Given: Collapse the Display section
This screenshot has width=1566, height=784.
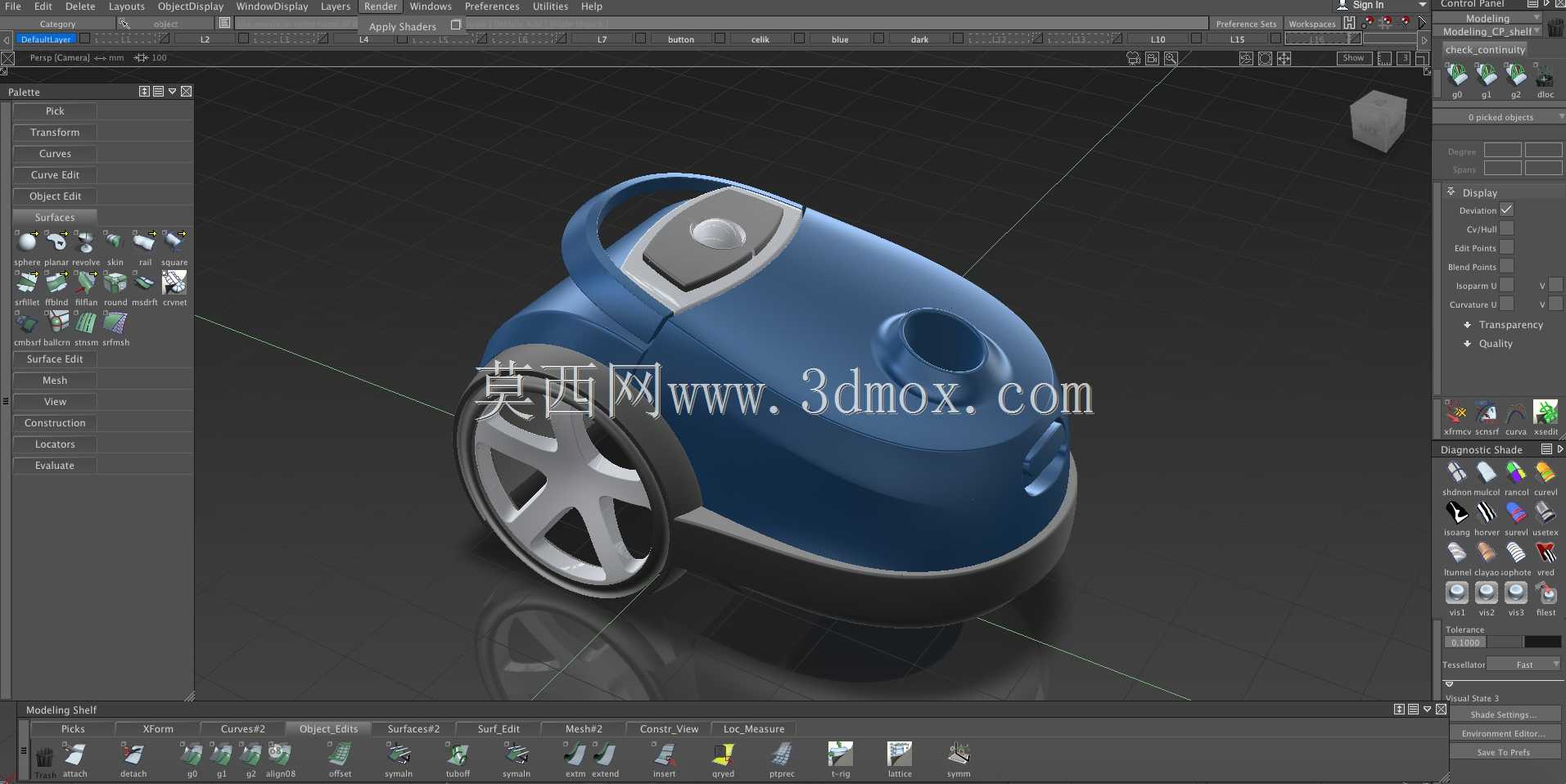Looking at the screenshot, I should [x=1451, y=192].
